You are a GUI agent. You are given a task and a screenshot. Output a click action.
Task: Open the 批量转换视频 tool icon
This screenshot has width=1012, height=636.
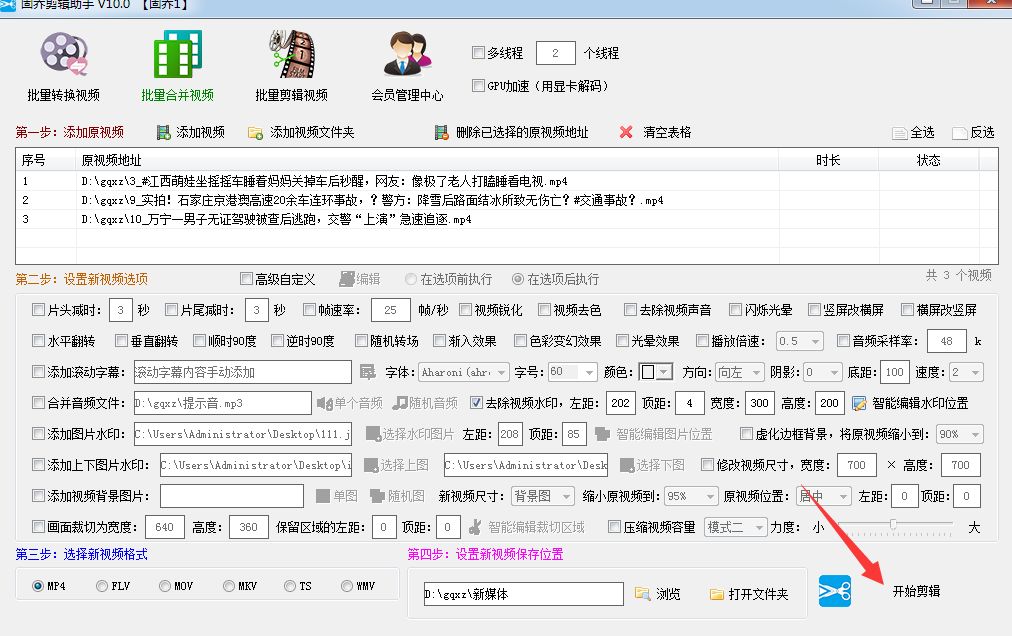(63, 55)
